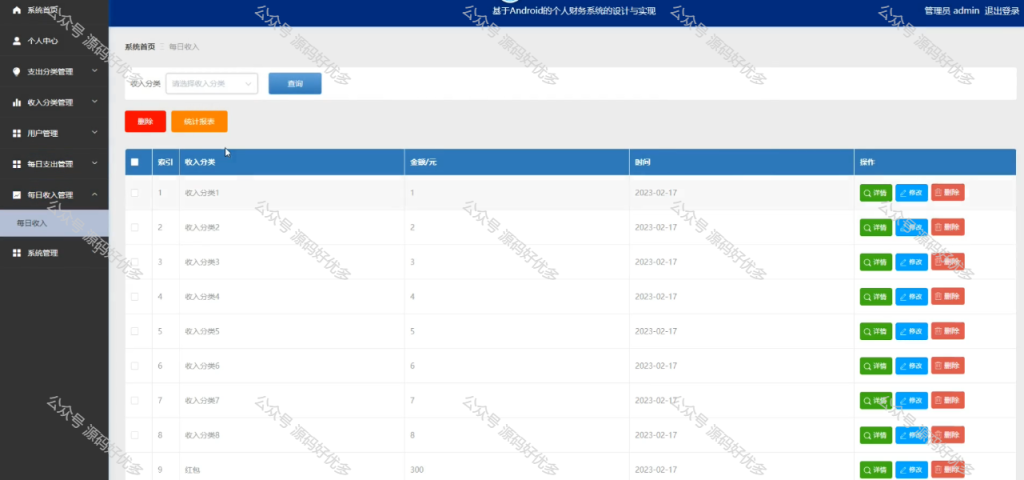1024x480 pixels.
Task: Go to 系统首页 in sidebar
Action: click(42, 10)
